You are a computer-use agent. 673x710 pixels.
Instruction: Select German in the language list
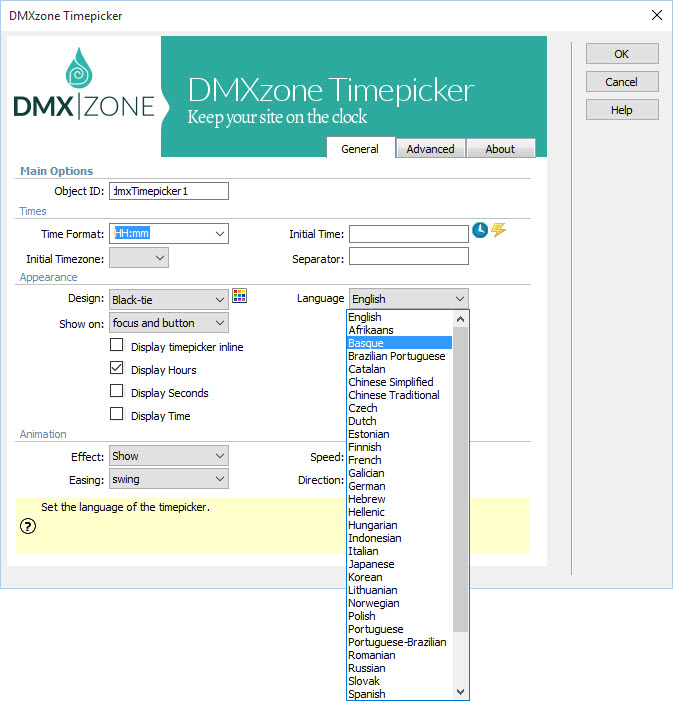400,486
